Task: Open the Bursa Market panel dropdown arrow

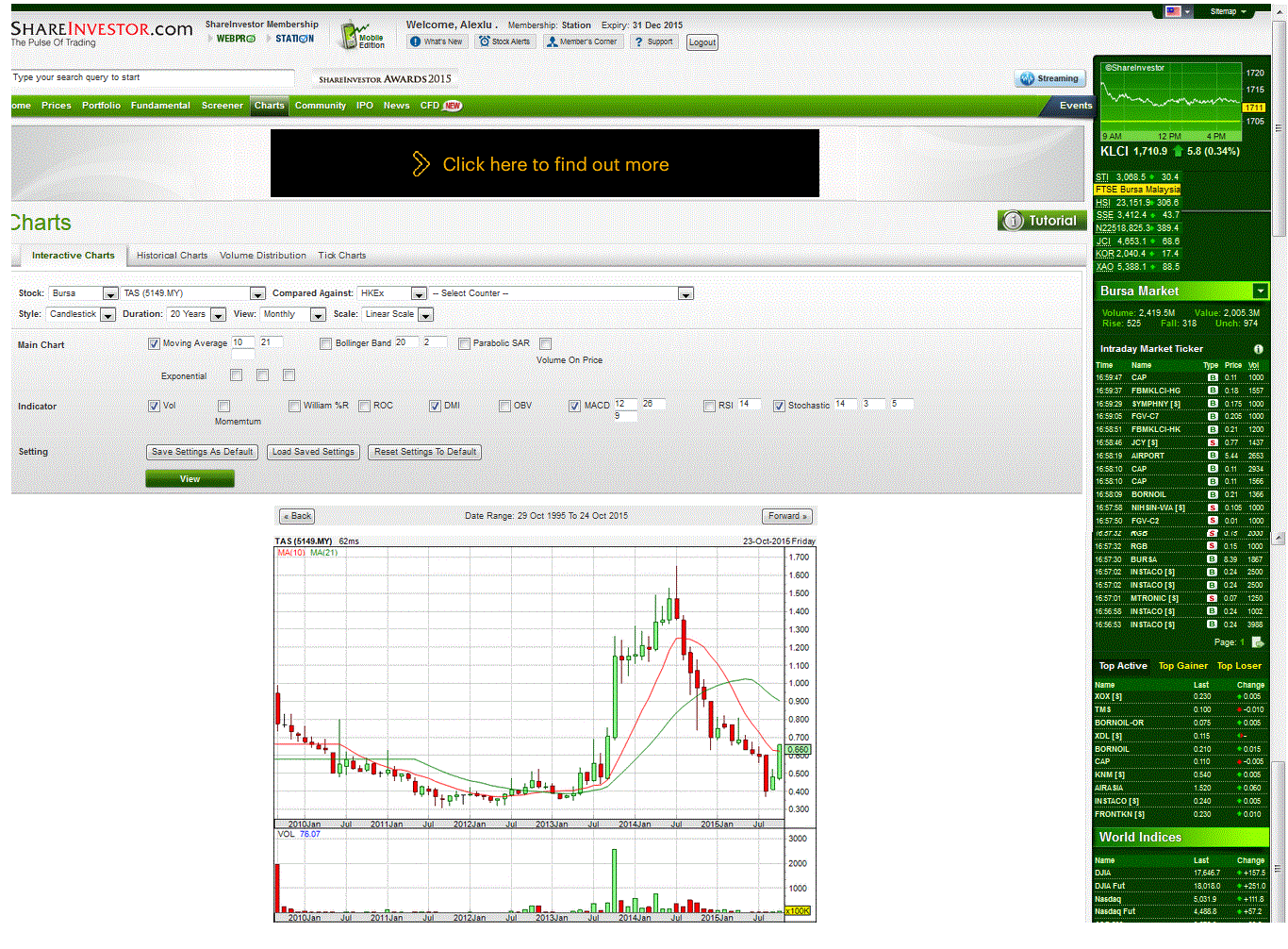Action: coord(1262,291)
